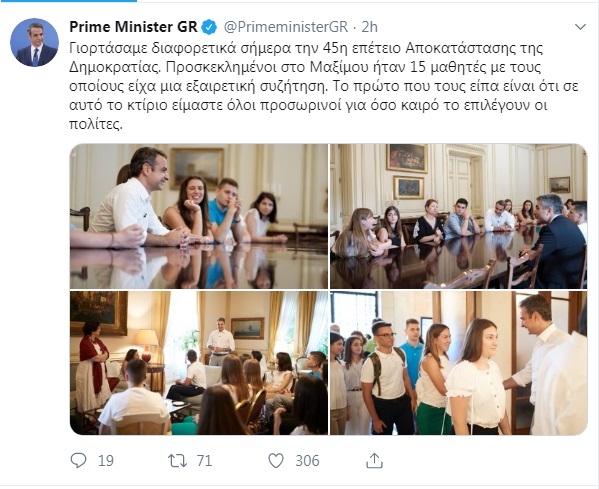View top-left photo of students at table
599x489 pixels.
coord(199,216)
